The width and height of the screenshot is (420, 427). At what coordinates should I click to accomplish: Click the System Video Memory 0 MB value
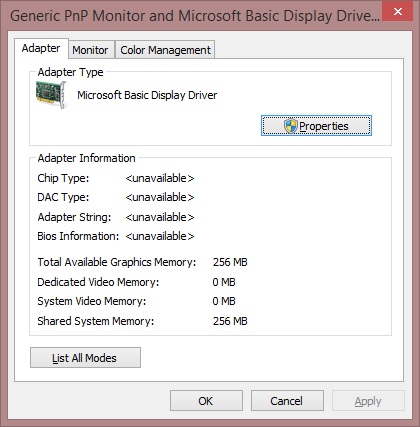tap(224, 301)
